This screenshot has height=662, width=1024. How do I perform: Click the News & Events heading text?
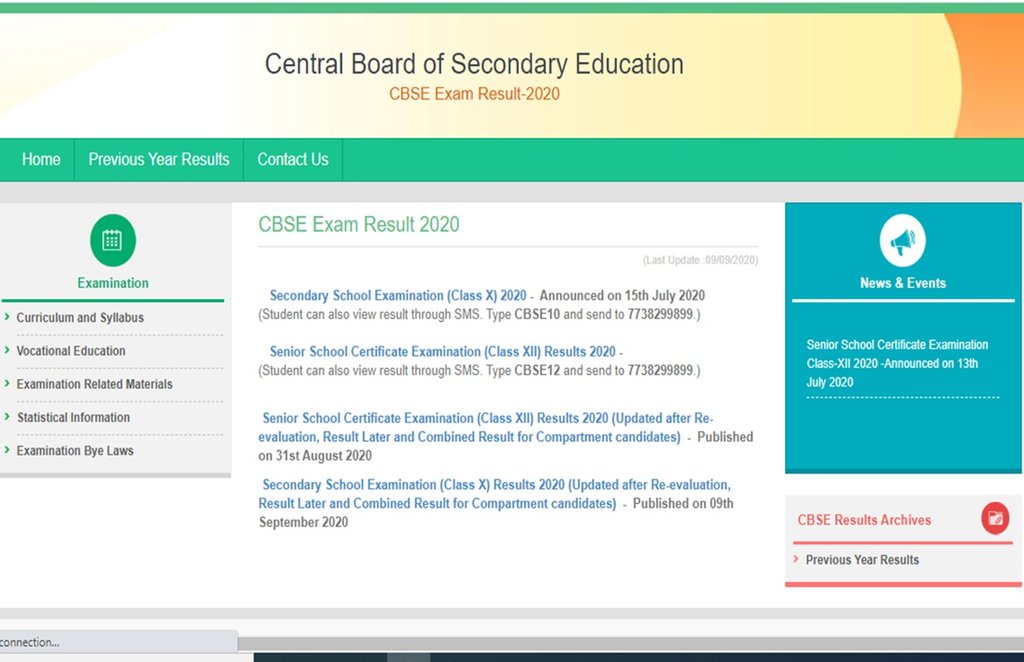tap(903, 283)
